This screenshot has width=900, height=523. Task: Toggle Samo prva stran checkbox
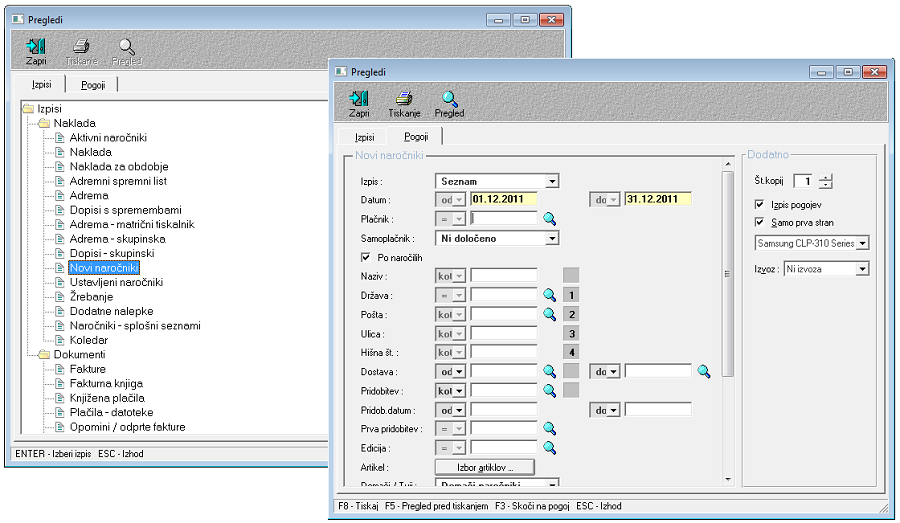tap(759, 222)
